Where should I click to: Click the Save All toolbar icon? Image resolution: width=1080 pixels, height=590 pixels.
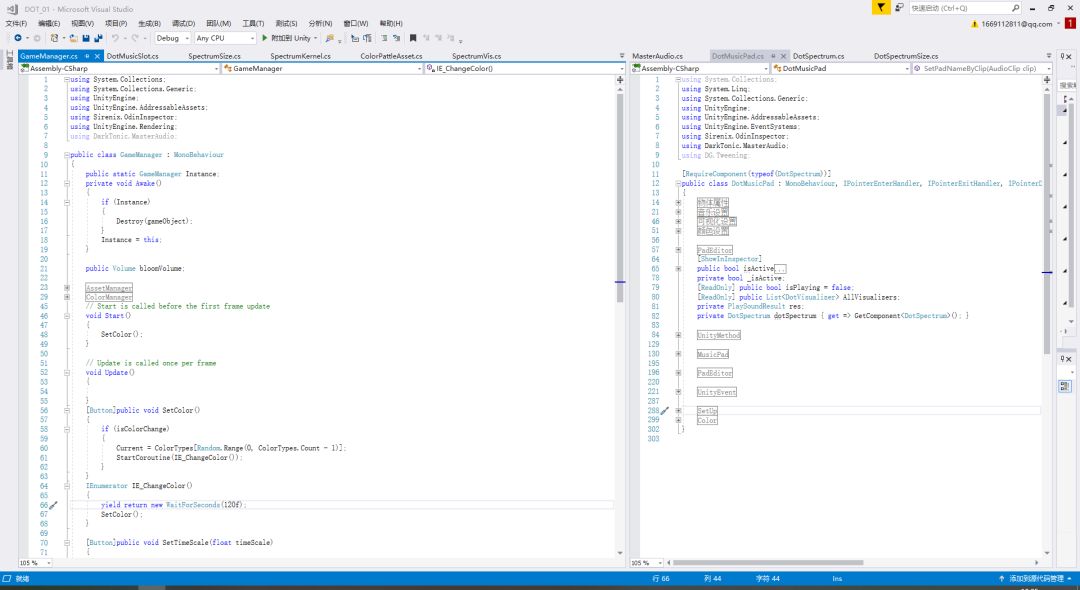pos(98,38)
